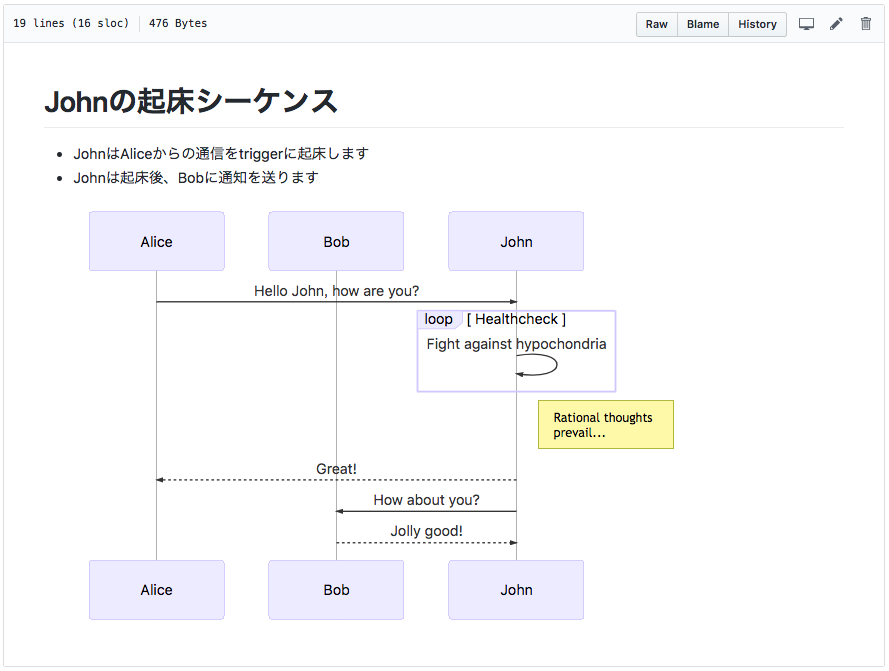This screenshot has height=671, width=889.
Task: Click the bottom Bob participant box
Action: tap(336, 590)
